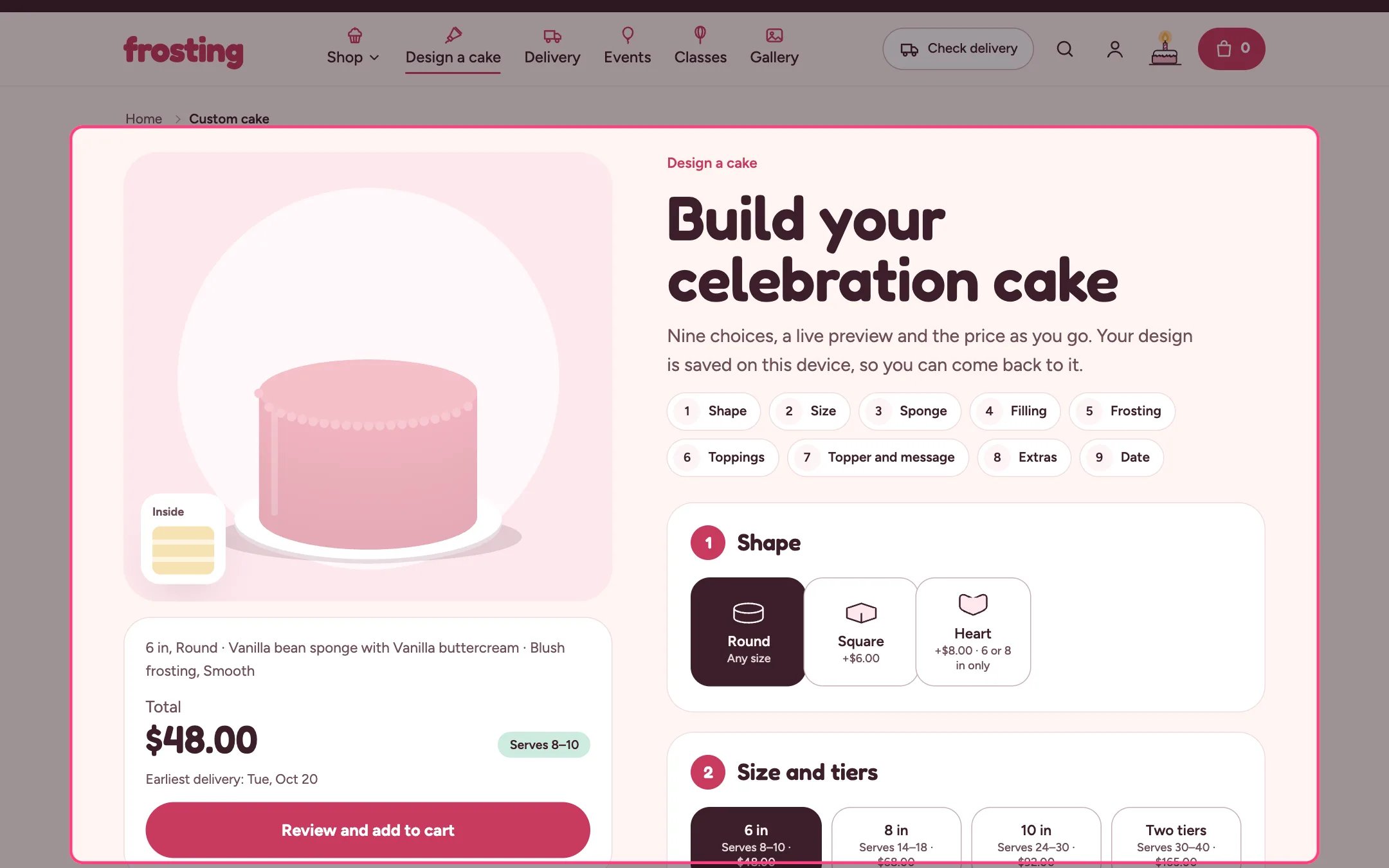Open the Classes nav item

tap(700, 46)
